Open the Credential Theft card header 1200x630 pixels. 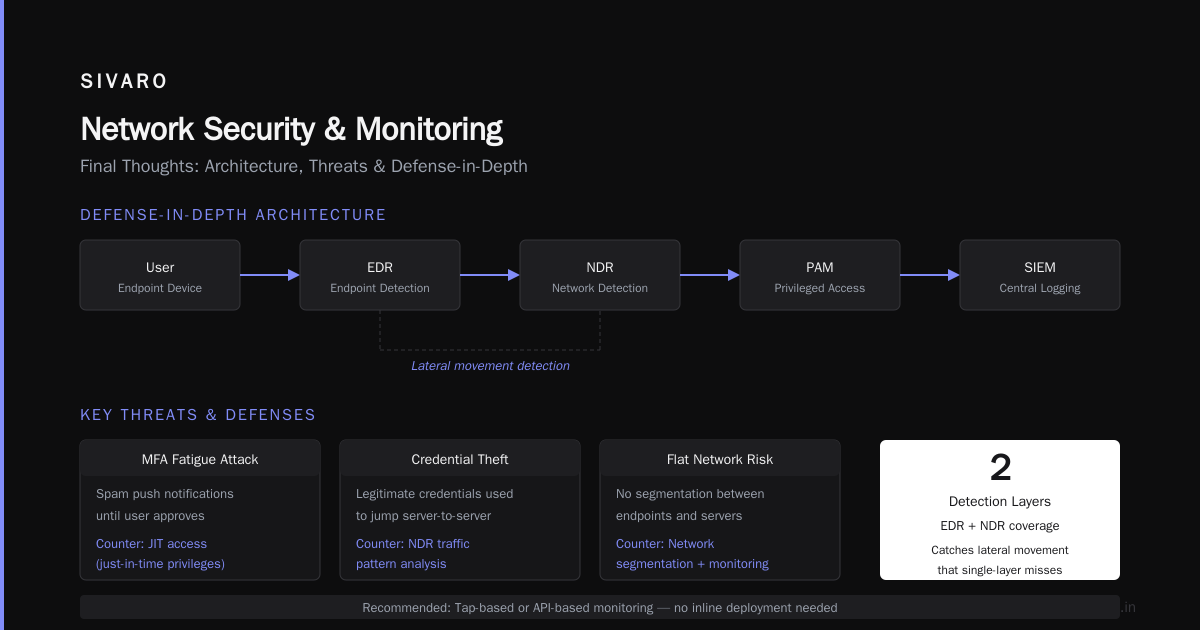pos(460,459)
